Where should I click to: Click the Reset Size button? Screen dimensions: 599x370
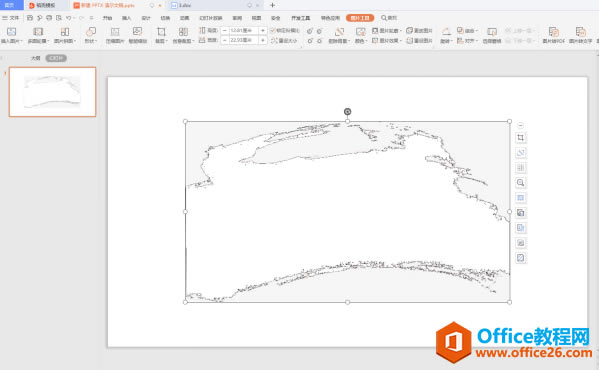(284, 40)
